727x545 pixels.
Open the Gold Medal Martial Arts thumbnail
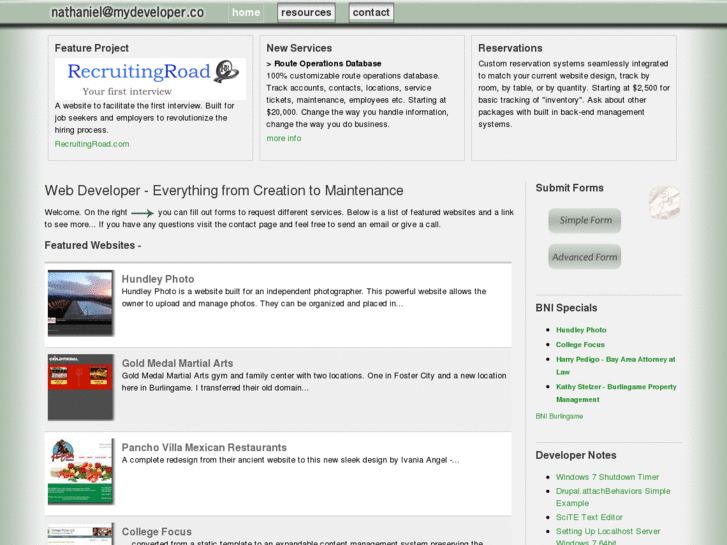click(x=81, y=387)
